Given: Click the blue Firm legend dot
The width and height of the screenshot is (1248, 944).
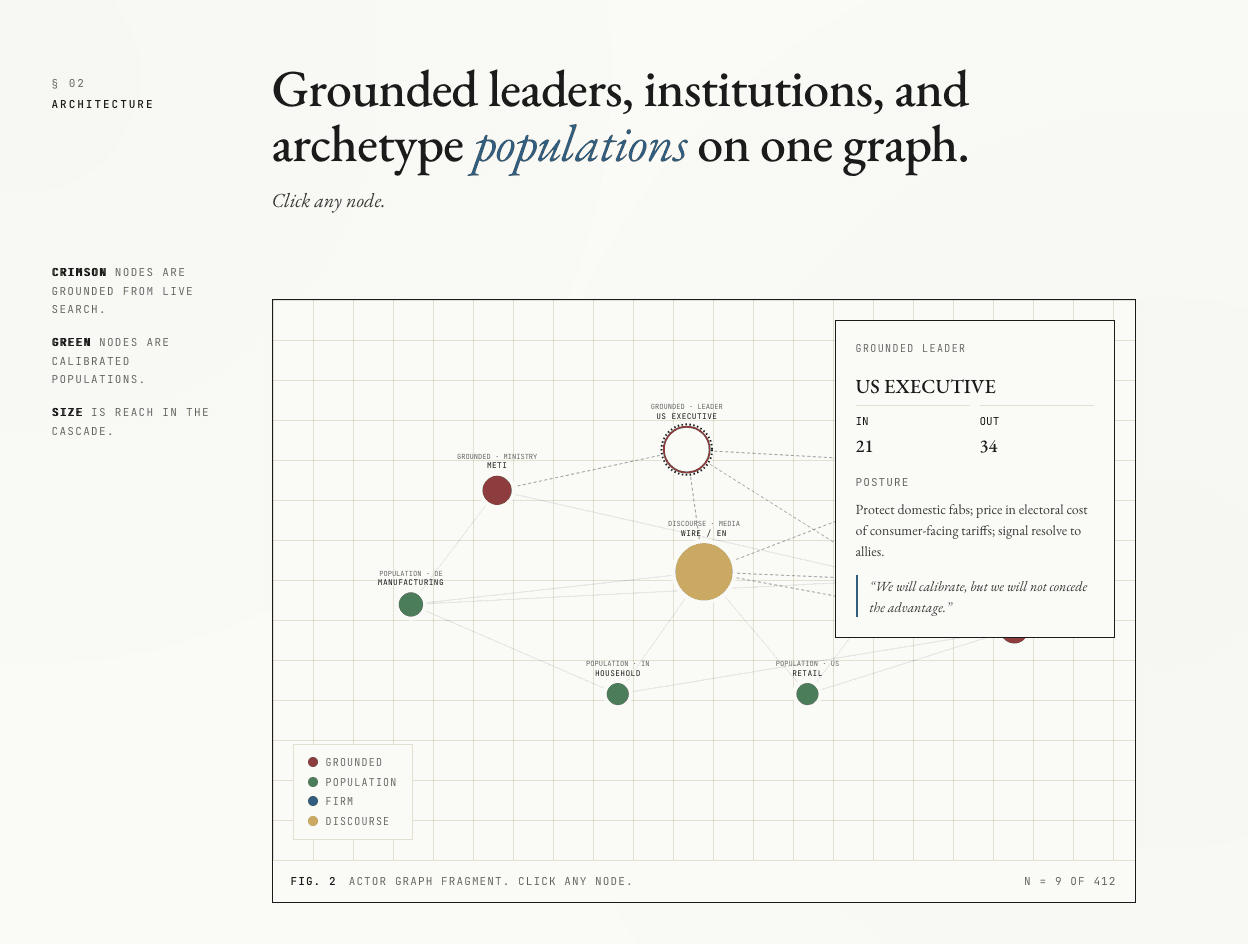Looking at the screenshot, I should point(313,801).
